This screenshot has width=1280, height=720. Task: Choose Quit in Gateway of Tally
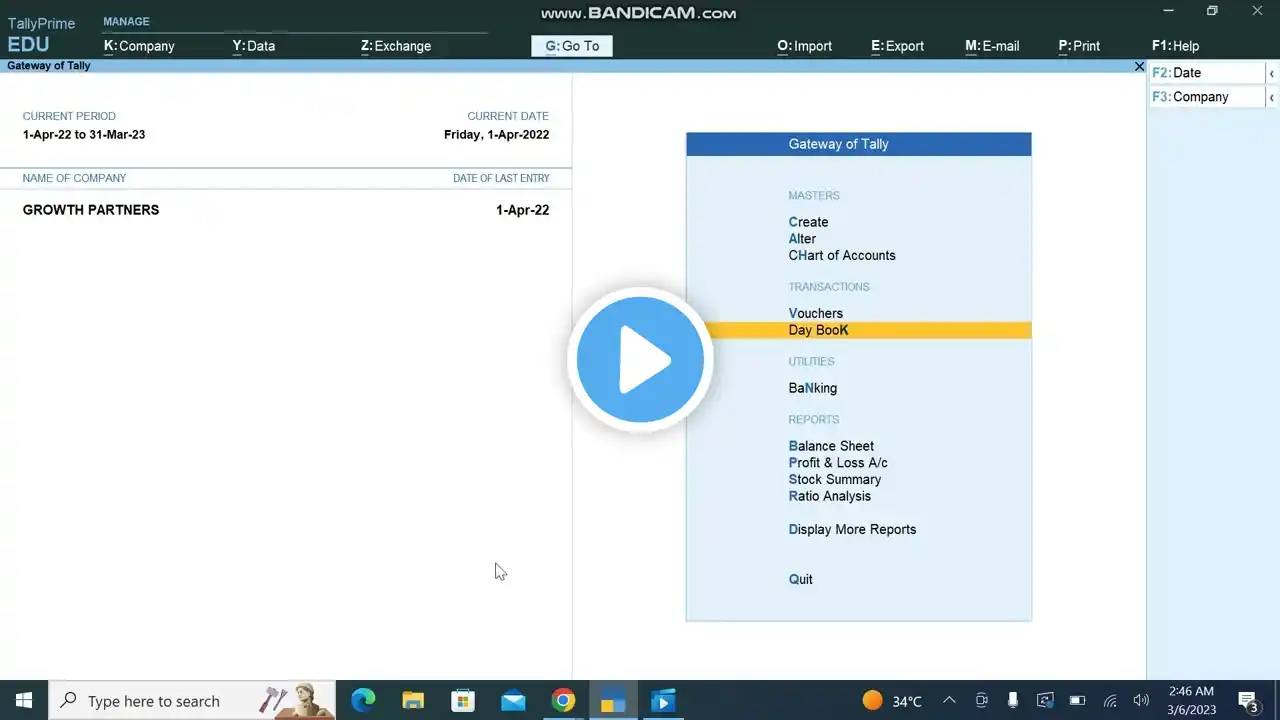pos(800,579)
